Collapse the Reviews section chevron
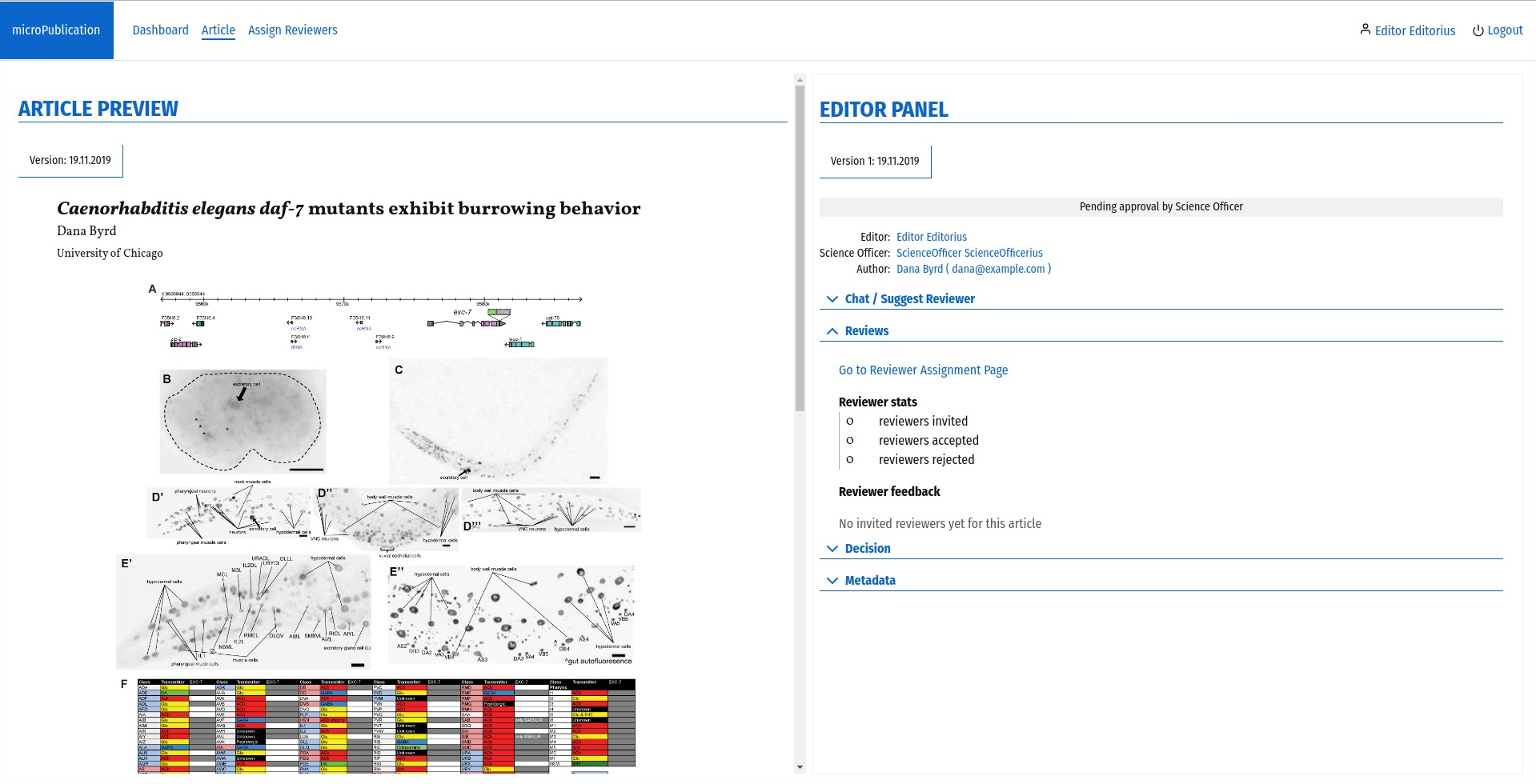The width and height of the screenshot is (1536, 784). coord(832,331)
